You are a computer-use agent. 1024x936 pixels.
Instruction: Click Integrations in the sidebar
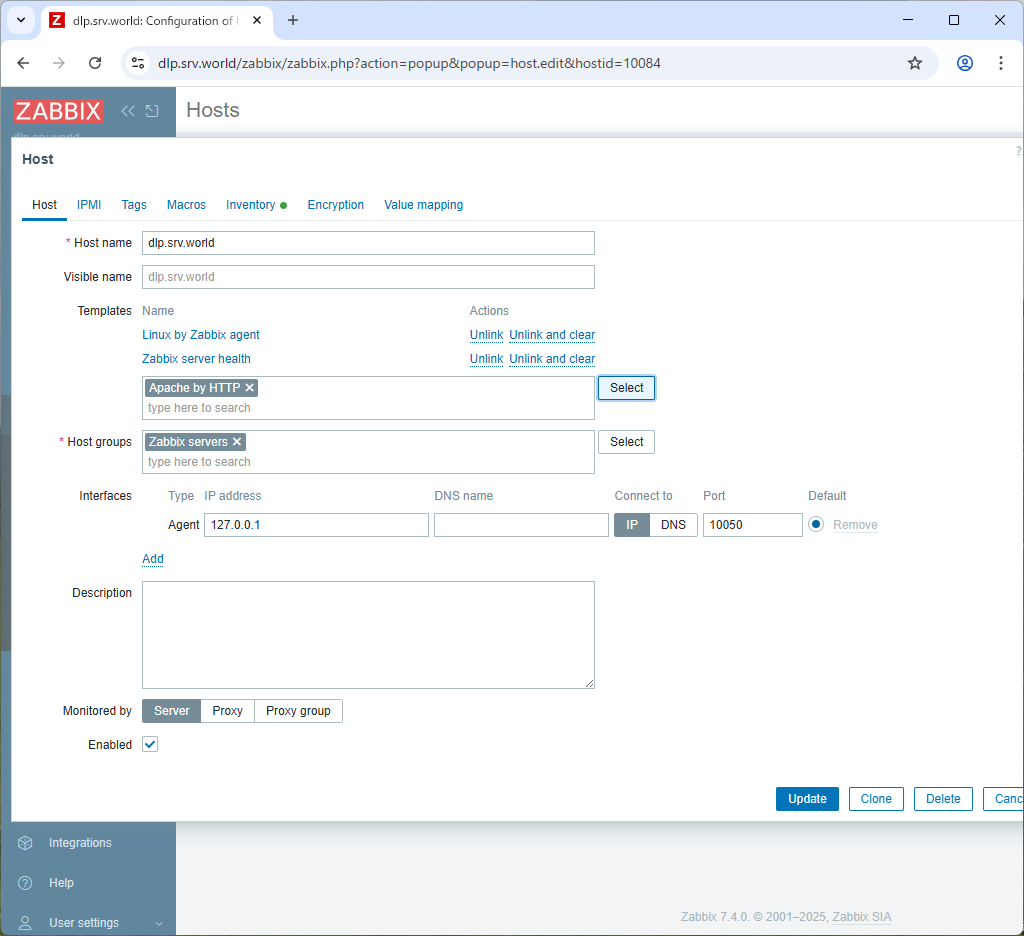[x=80, y=843]
